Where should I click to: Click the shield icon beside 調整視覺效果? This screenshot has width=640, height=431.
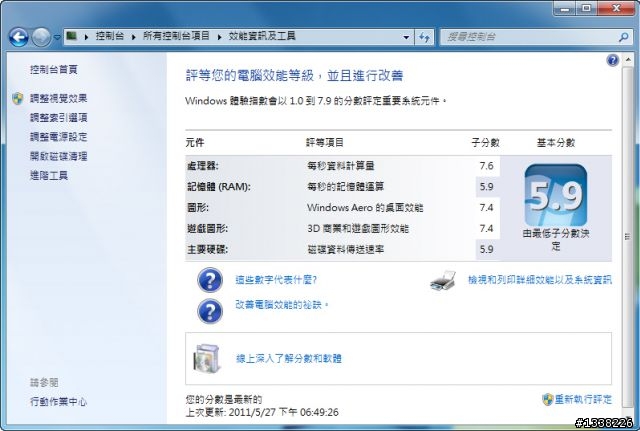18,98
